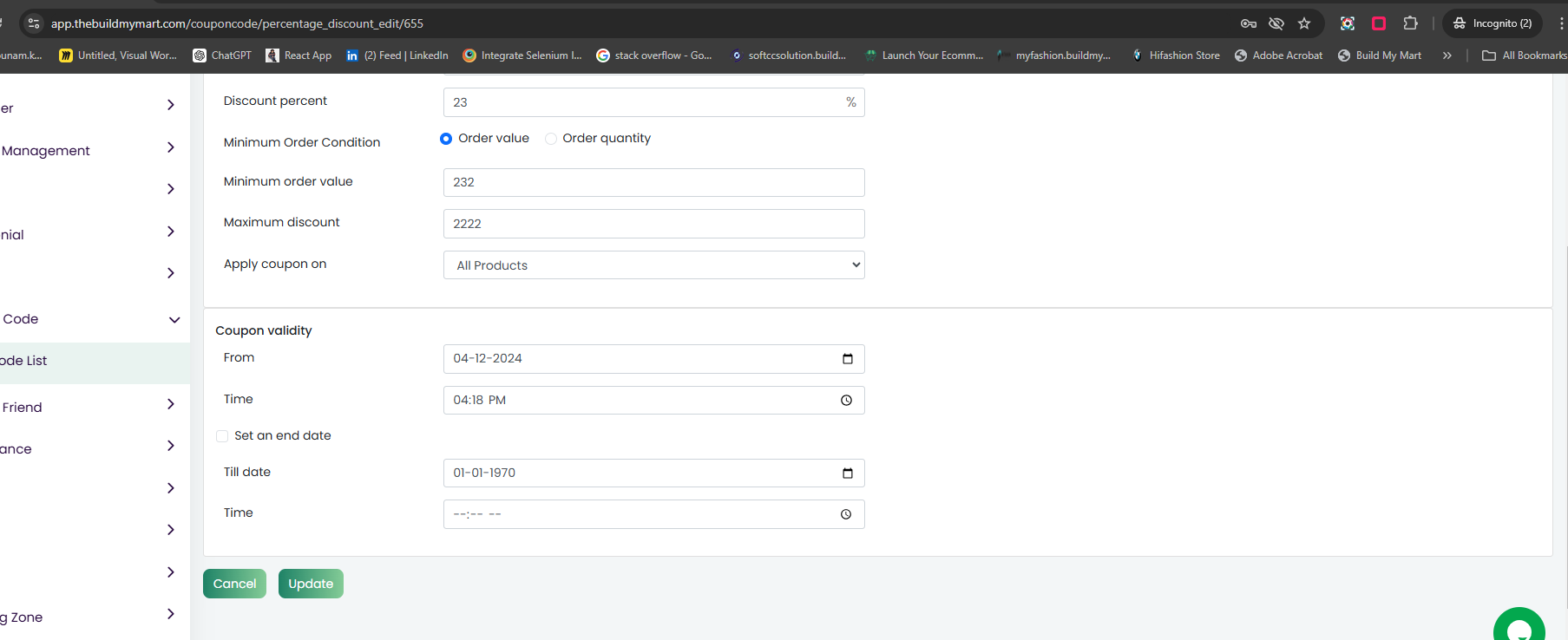Click the Discount percent field showing 23

click(x=654, y=102)
